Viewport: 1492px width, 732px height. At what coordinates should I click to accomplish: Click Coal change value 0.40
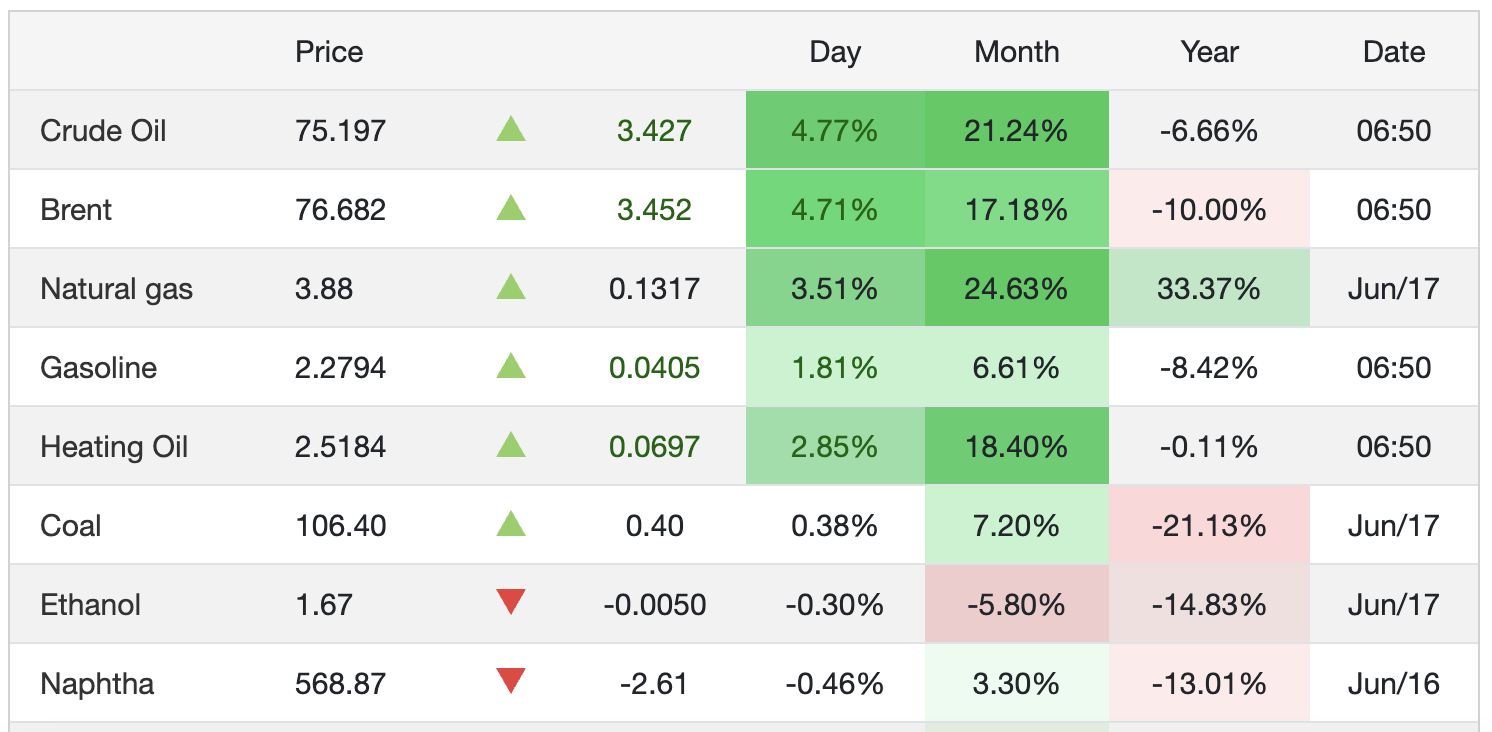tap(654, 526)
